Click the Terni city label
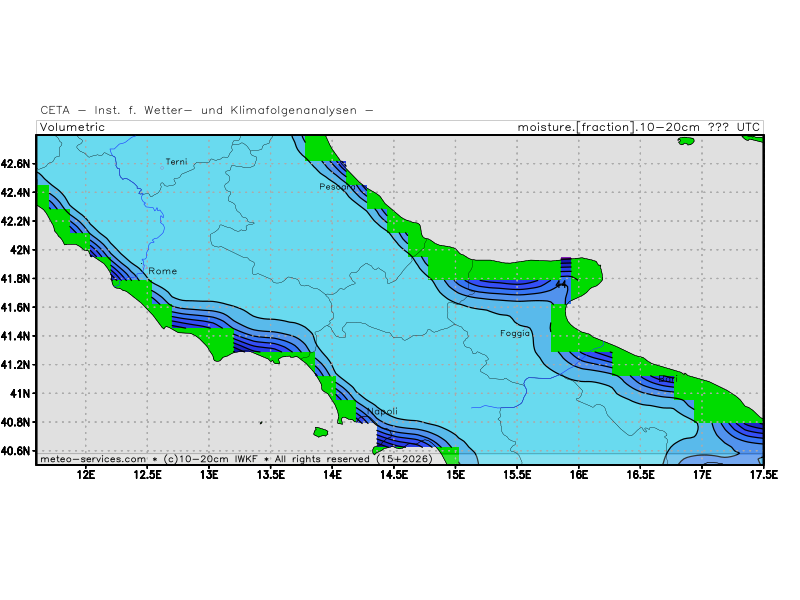The image size is (800, 600). point(176,161)
